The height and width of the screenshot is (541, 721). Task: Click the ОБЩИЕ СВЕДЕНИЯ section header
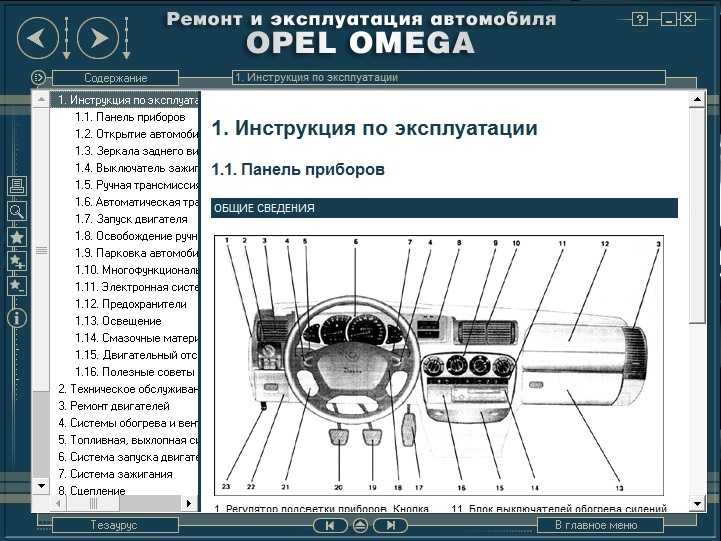click(444, 208)
